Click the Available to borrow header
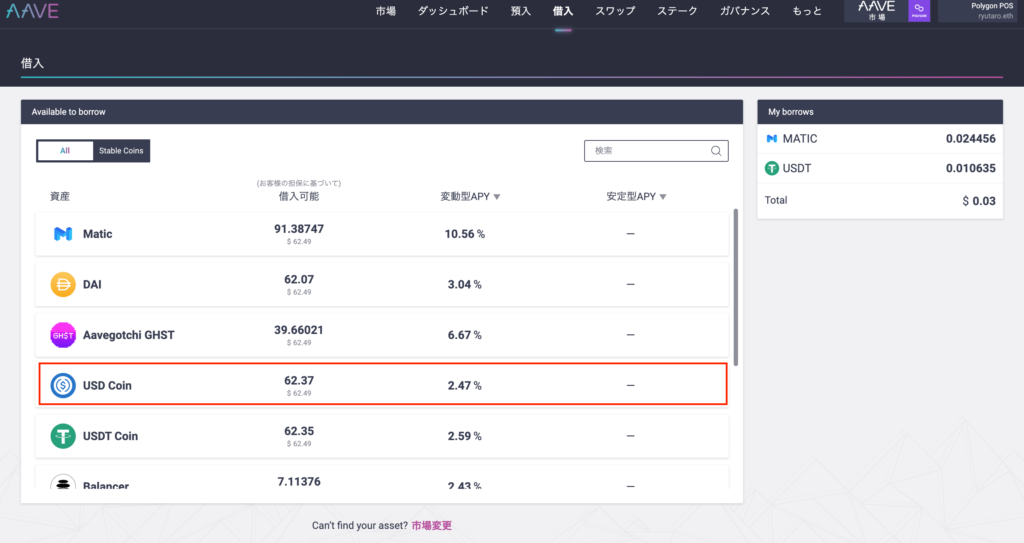The width and height of the screenshot is (1024, 543). tap(382, 112)
